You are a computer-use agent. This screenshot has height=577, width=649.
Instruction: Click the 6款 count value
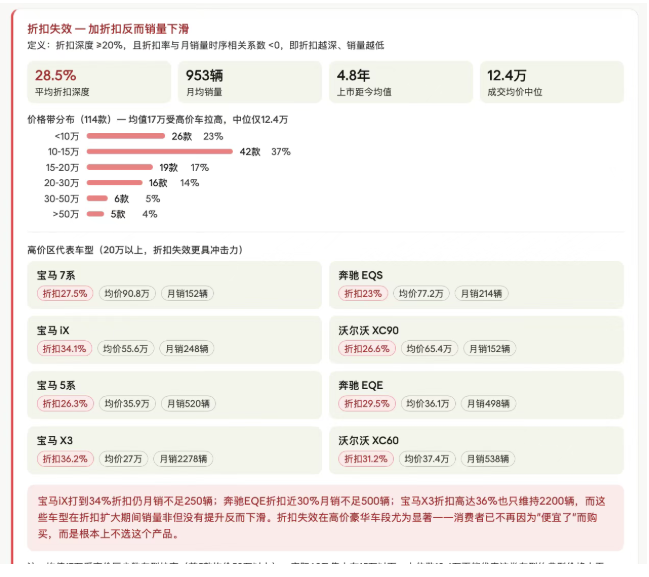pos(122,199)
